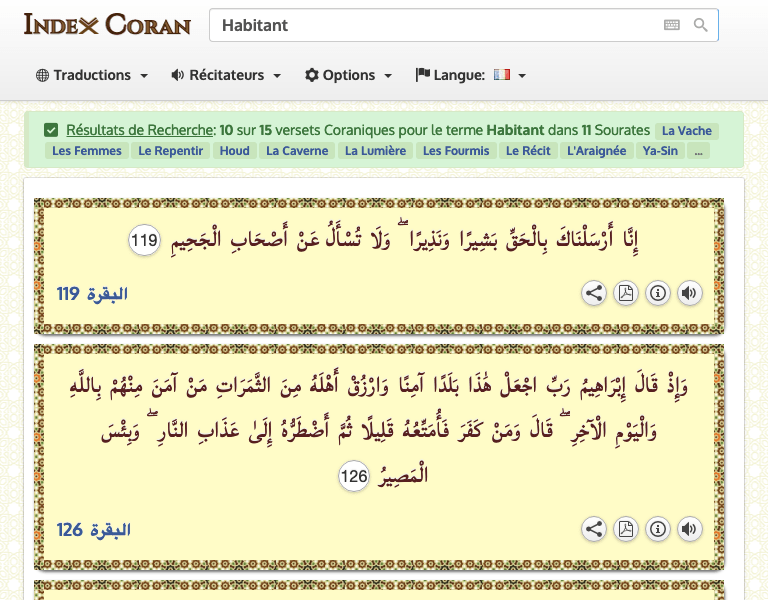Listen to verse 126 recitation
768x600 pixels.
pos(689,529)
